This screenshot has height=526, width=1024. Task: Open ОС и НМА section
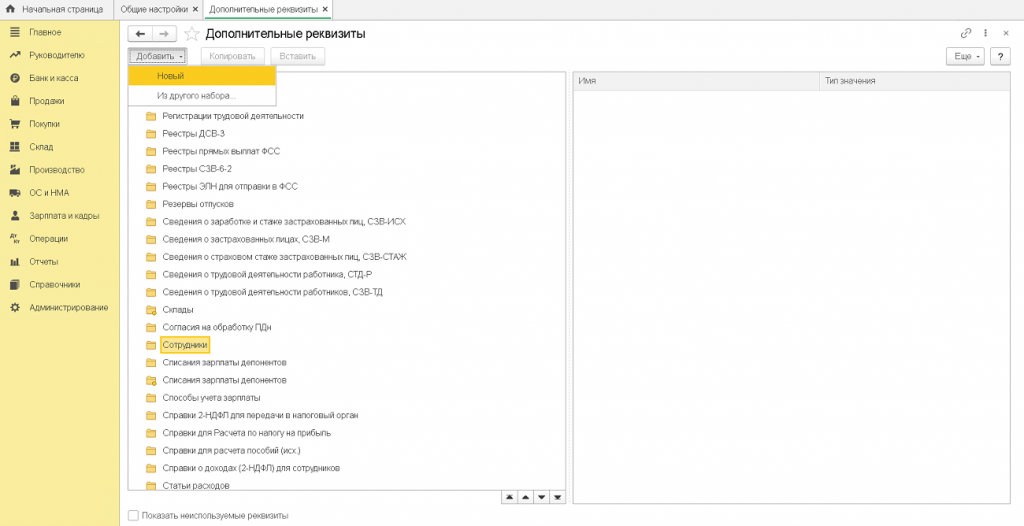point(49,193)
